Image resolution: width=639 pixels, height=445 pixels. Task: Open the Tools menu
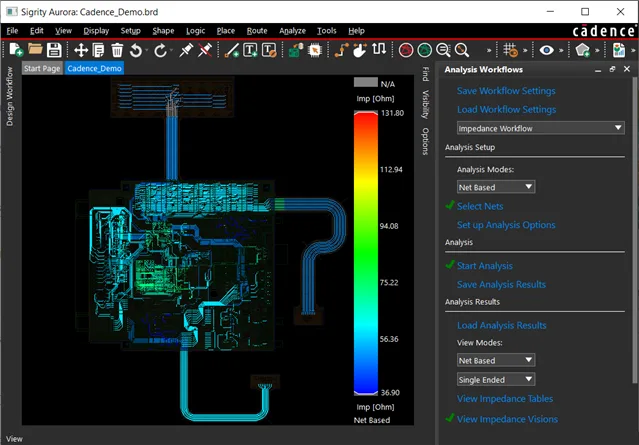pos(326,31)
